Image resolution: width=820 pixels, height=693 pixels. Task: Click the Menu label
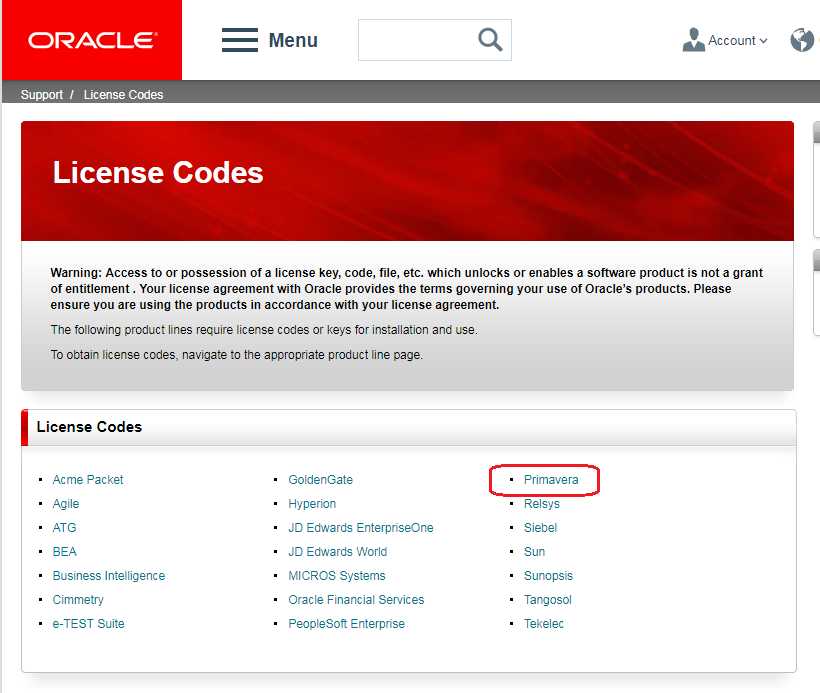pyautogui.click(x=293, y=40)
